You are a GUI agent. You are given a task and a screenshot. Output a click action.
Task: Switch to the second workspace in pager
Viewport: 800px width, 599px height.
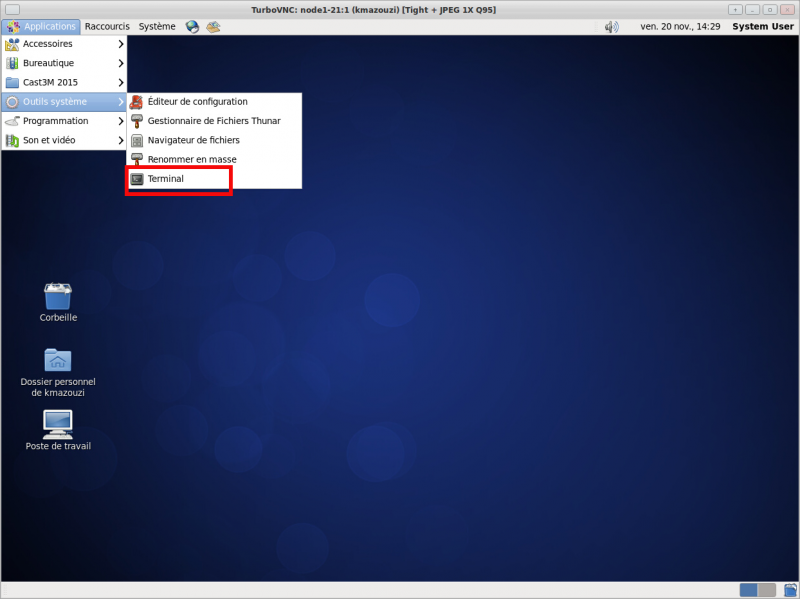(x=766, y=590)
